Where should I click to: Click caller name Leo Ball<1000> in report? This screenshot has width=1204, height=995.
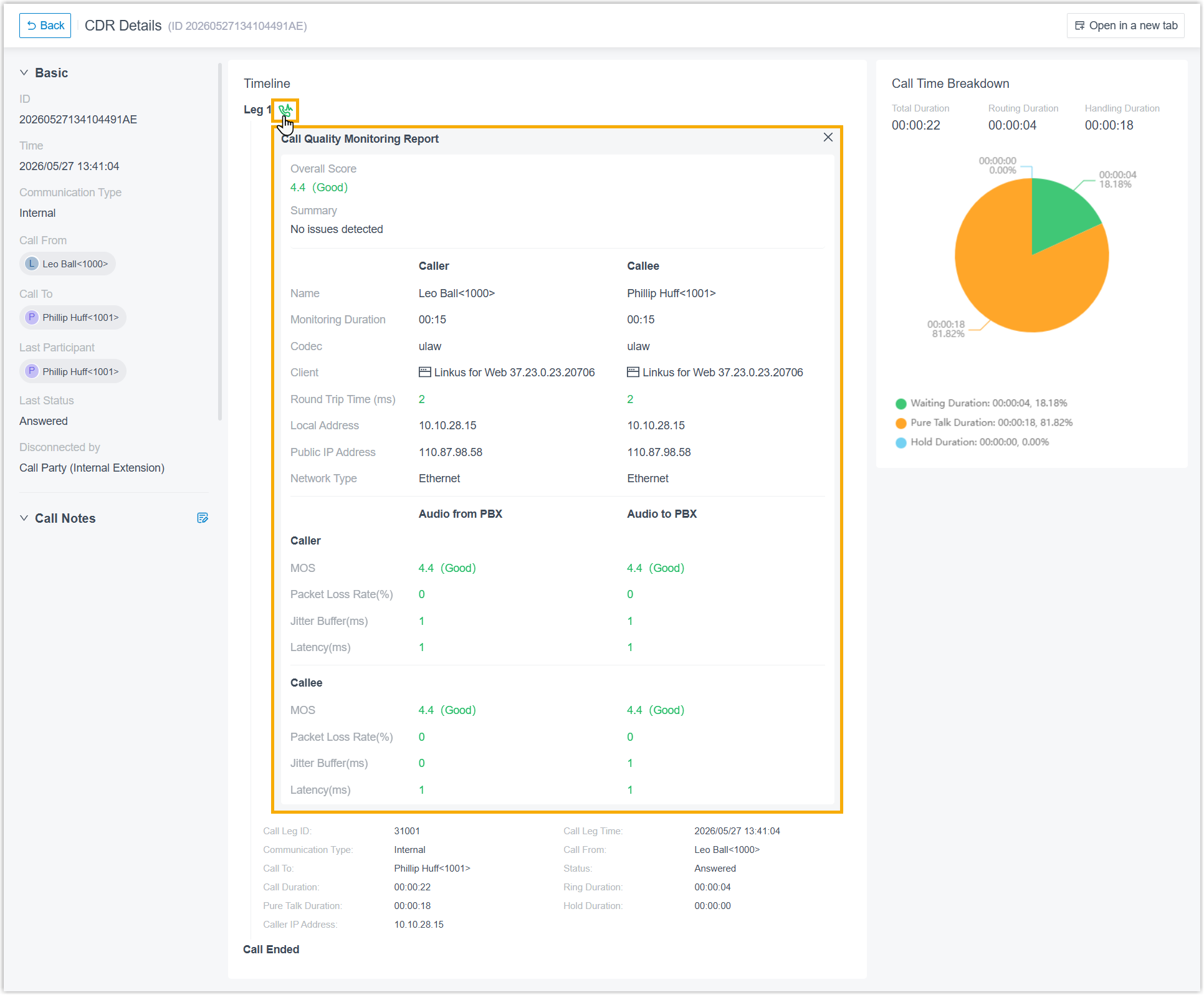tap(456, 293)
